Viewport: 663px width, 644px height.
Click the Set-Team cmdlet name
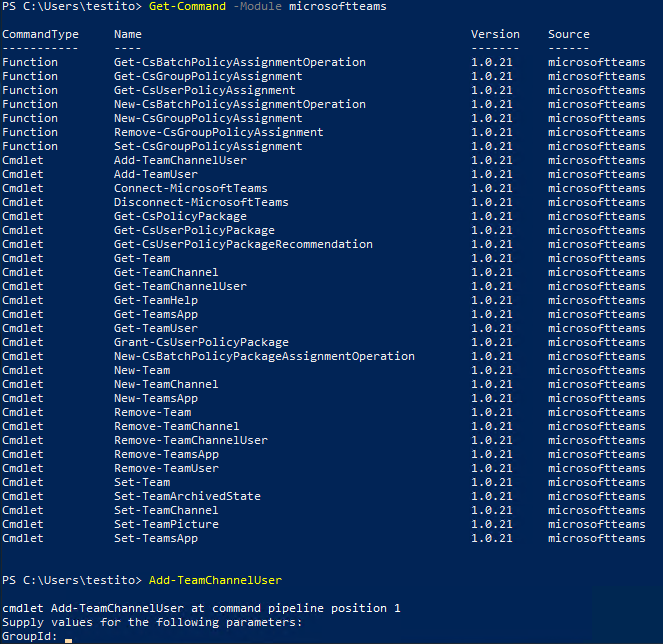[x=142, y=482]
